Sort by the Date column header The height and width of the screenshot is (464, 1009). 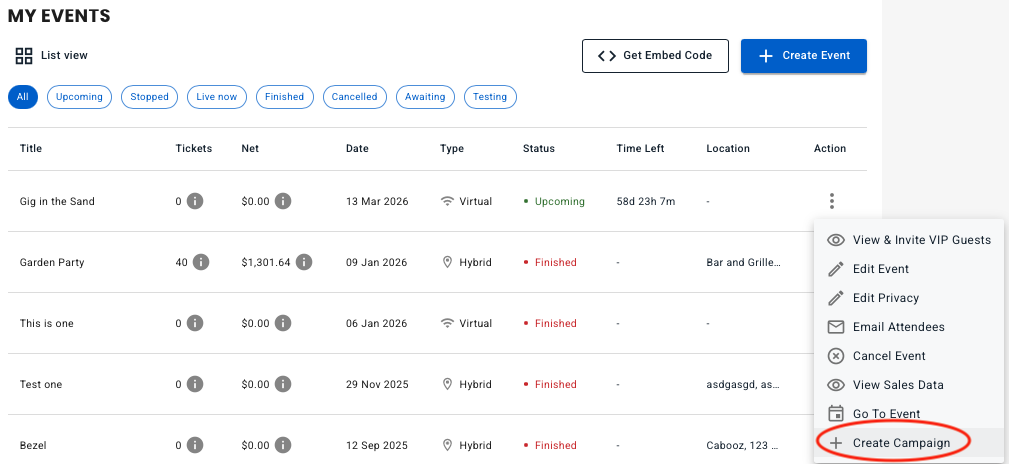357,148
